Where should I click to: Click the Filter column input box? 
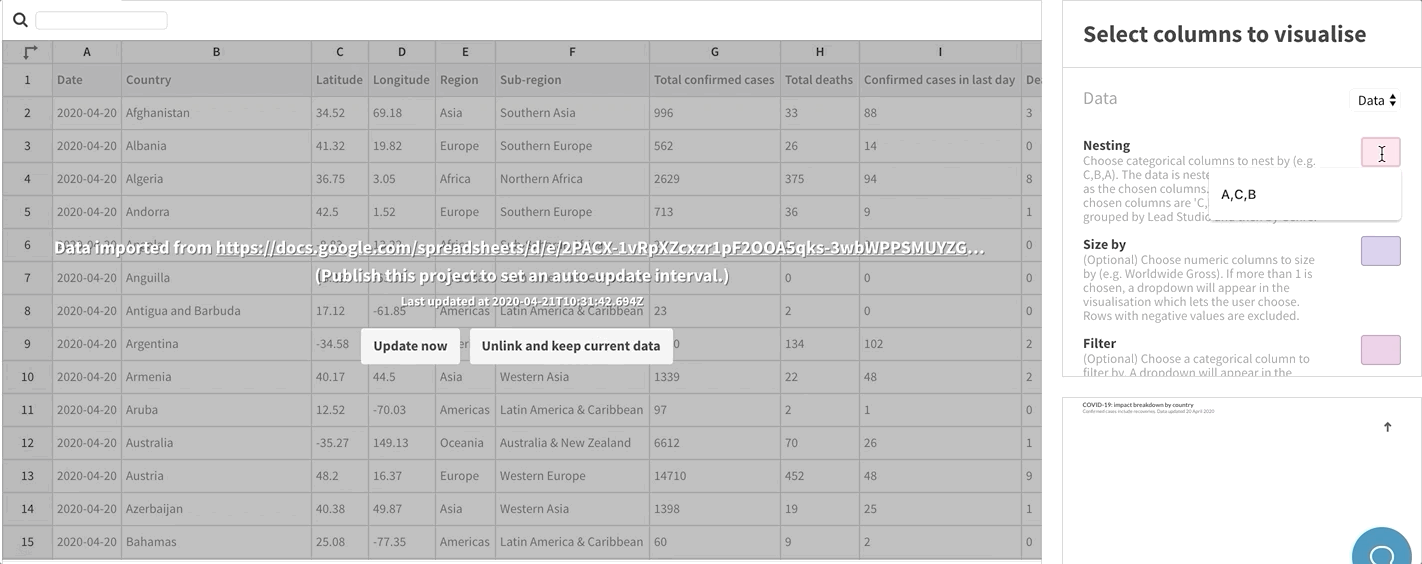pos(1380,350)
